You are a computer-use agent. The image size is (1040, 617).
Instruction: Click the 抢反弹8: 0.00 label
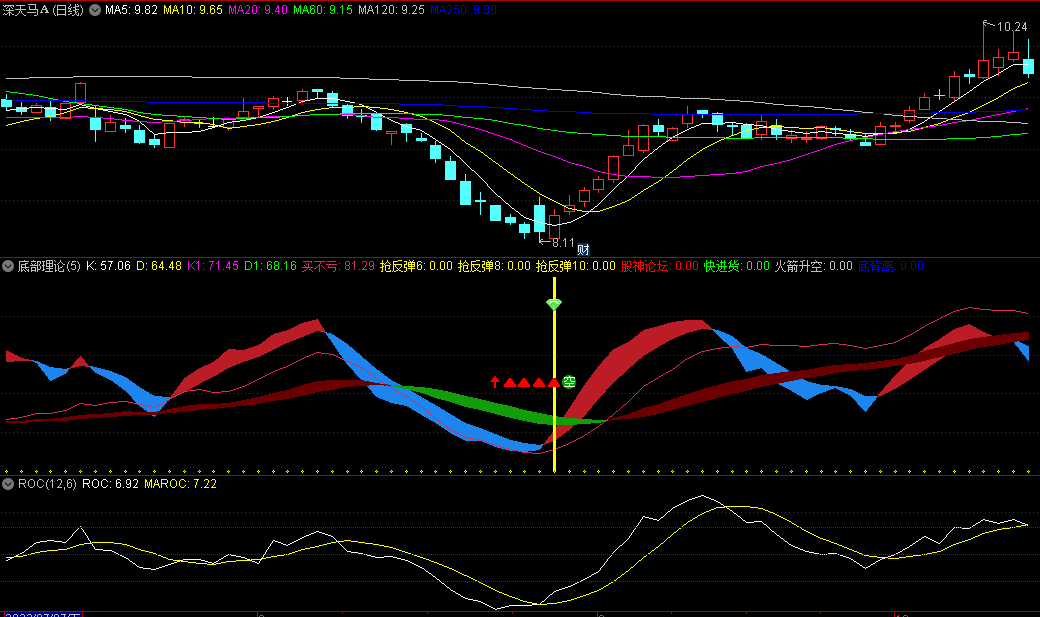[494, 266]
